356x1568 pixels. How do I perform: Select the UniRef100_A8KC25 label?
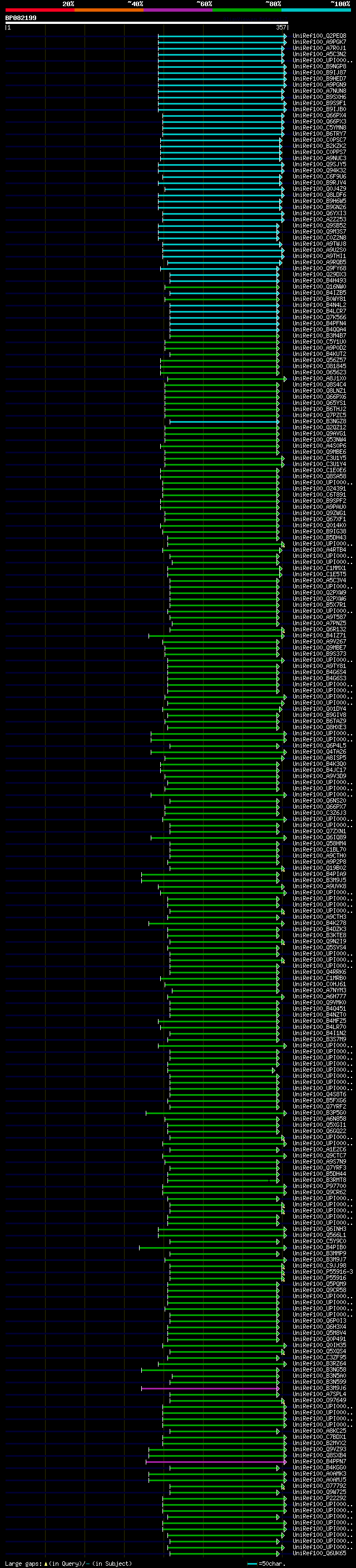[319, 1431]
